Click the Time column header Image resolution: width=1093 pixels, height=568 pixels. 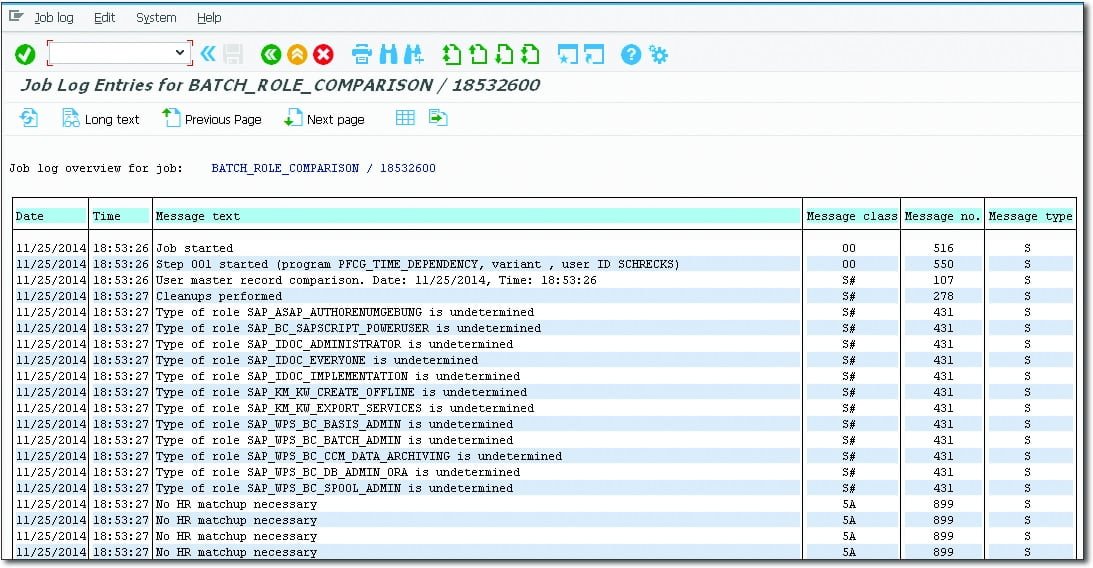point(121,216)
